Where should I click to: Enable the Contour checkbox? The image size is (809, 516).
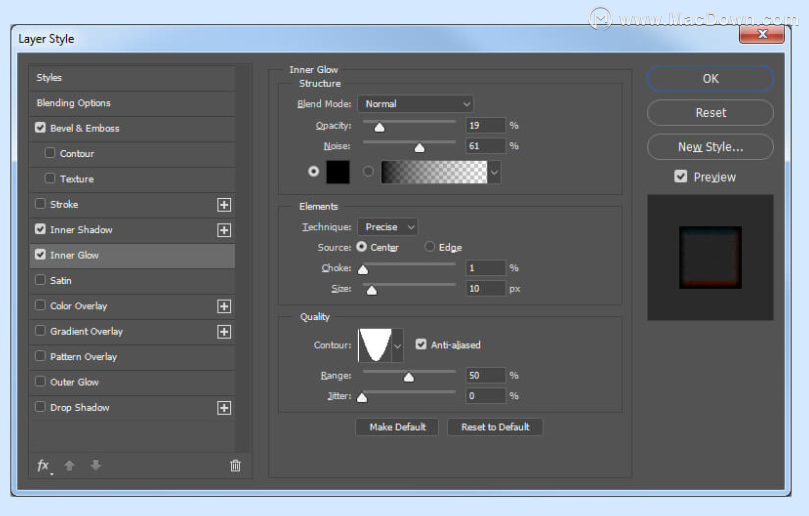(50, 153)
